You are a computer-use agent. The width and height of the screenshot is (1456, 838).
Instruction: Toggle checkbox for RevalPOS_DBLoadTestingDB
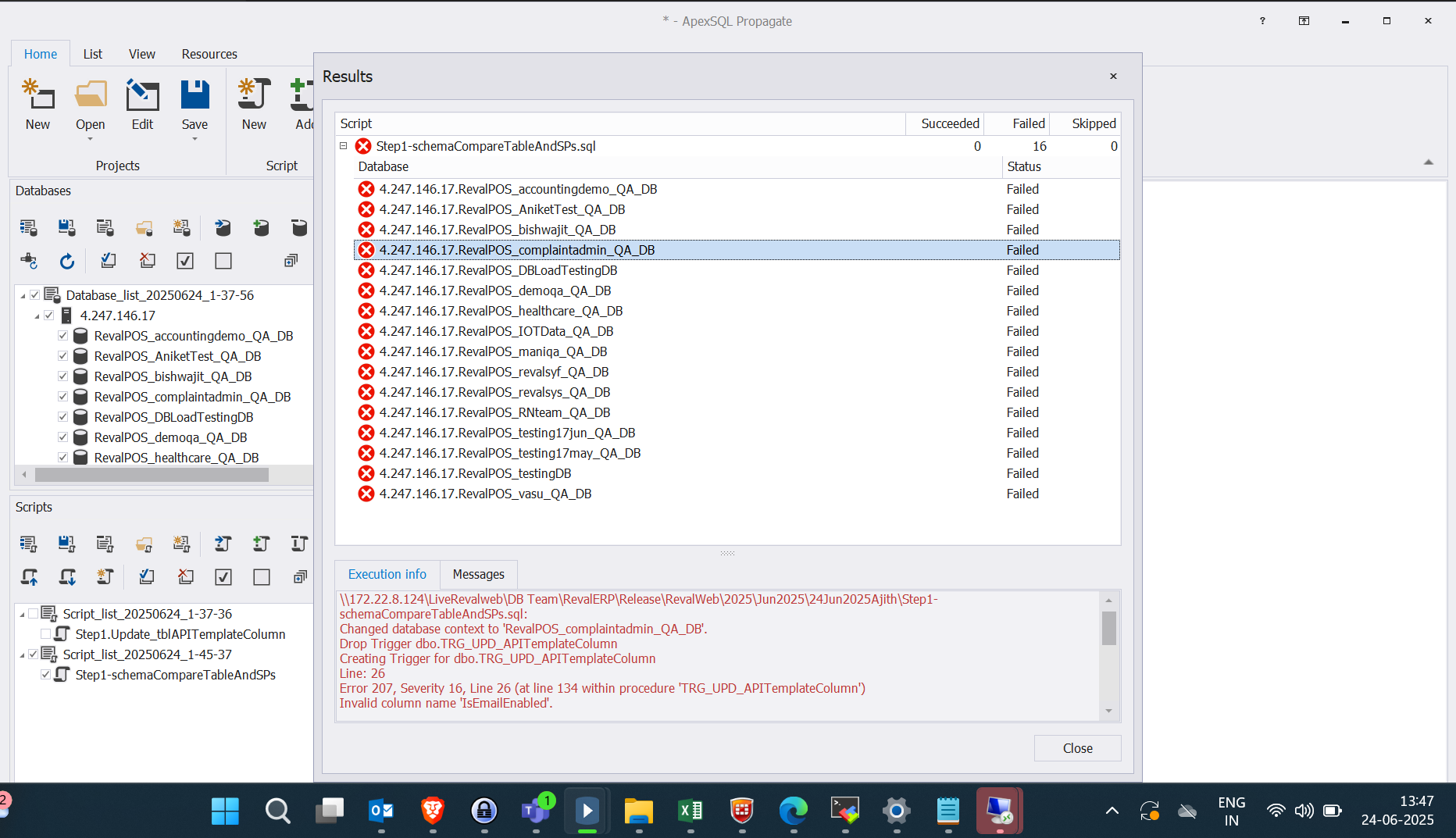point(63,417)
